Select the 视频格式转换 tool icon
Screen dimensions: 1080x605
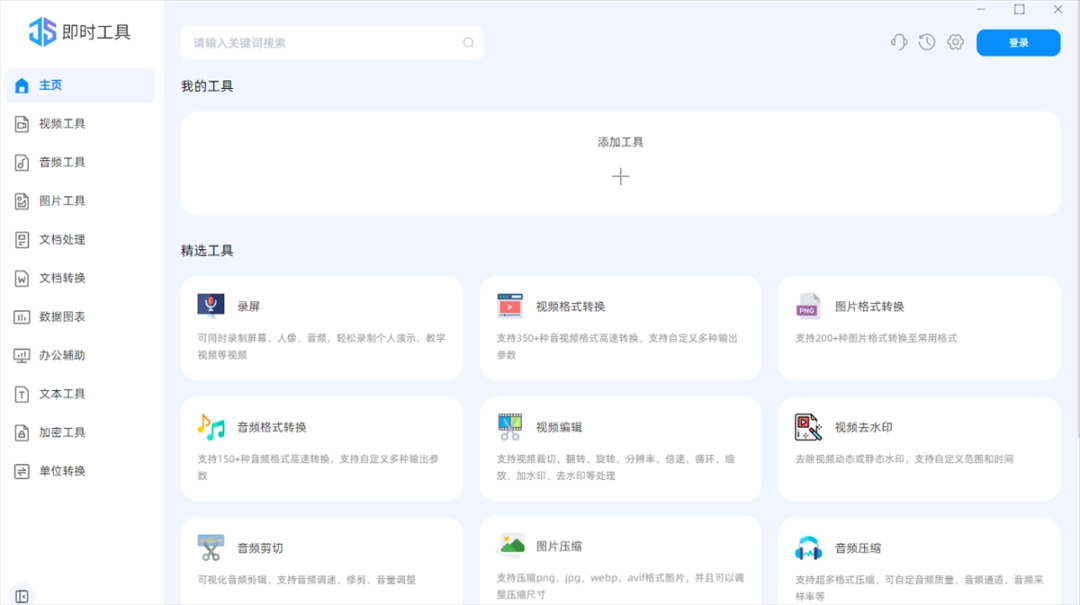[510, 304]
